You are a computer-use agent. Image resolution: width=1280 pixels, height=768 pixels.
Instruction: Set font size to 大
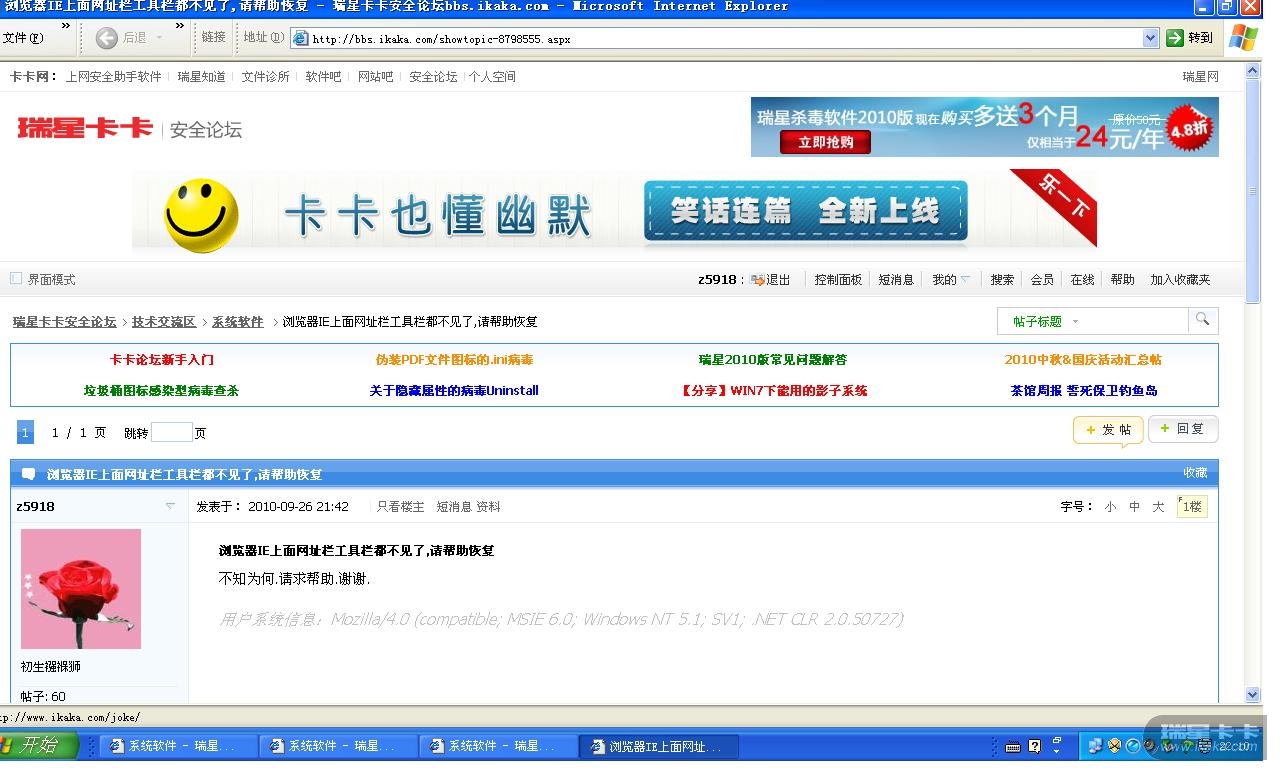pos(1158,507)
